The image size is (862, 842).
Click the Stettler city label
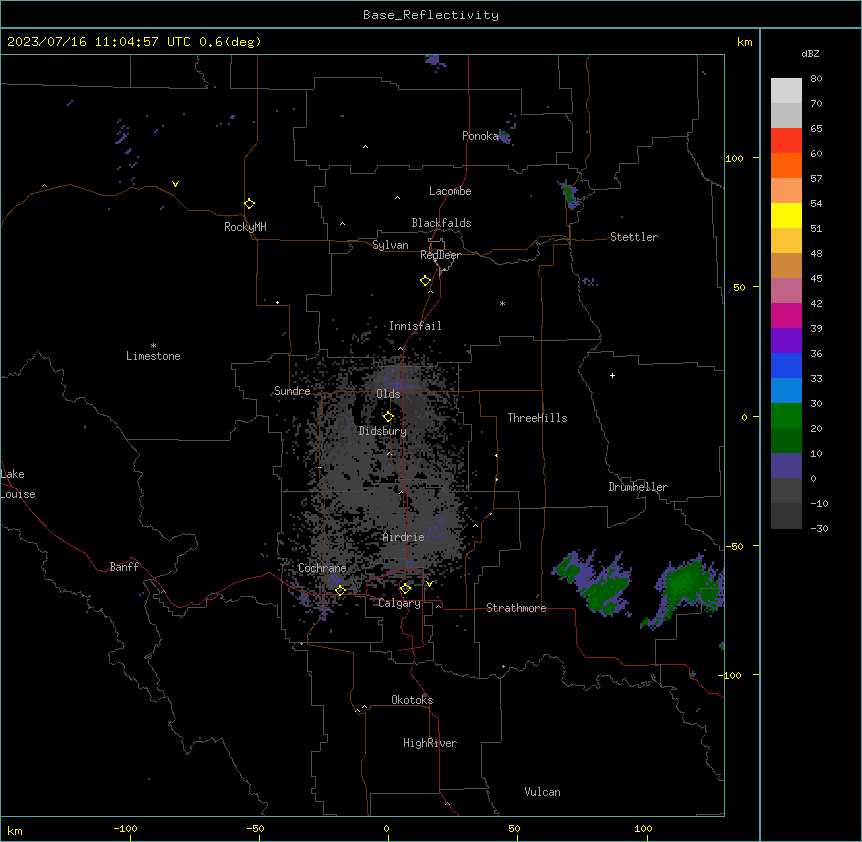(634, 237)
